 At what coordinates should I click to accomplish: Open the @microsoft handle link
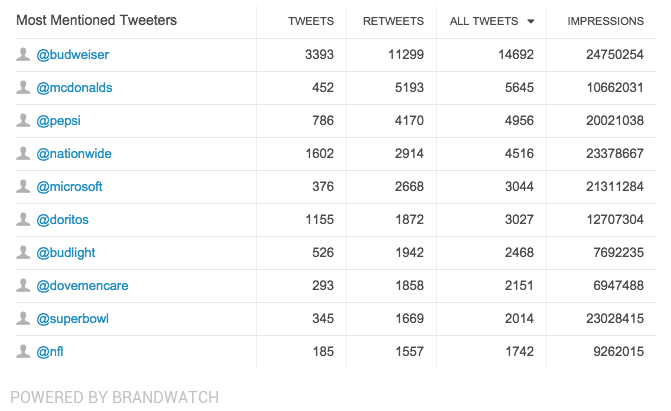click(69, 187)
